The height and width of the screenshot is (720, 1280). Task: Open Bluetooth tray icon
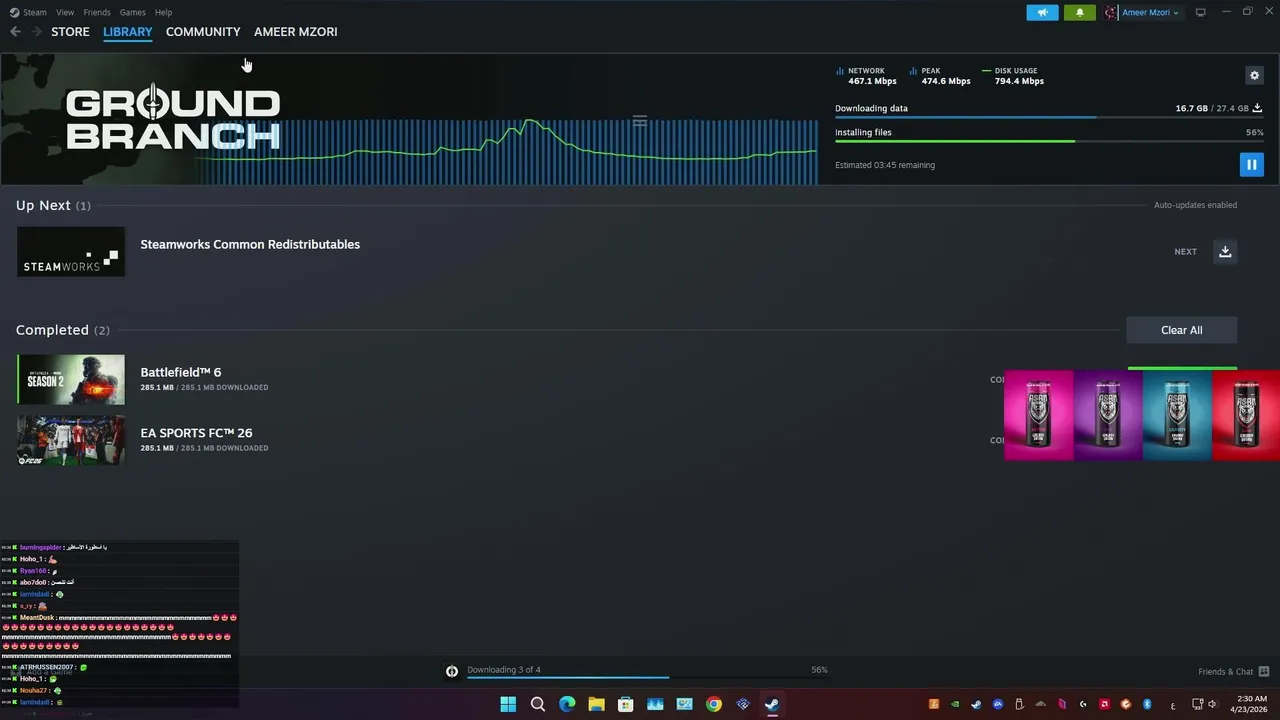tap(1148, 704)
